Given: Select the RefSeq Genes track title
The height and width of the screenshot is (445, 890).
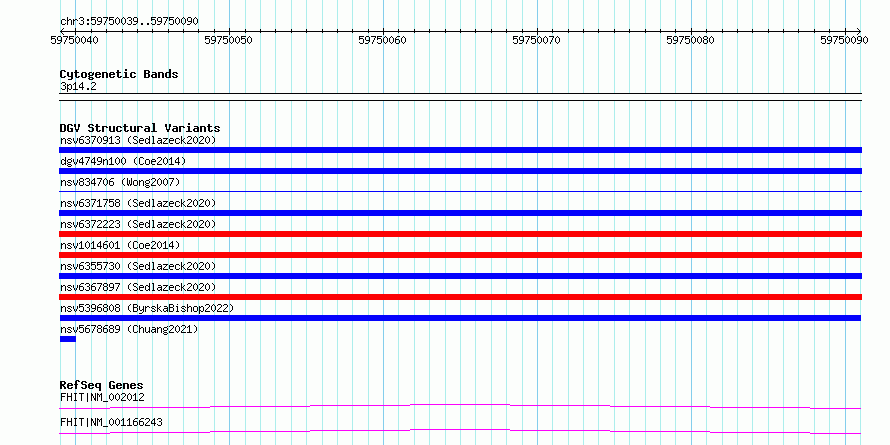Looking at the screenshot, I should coord(101,385).
